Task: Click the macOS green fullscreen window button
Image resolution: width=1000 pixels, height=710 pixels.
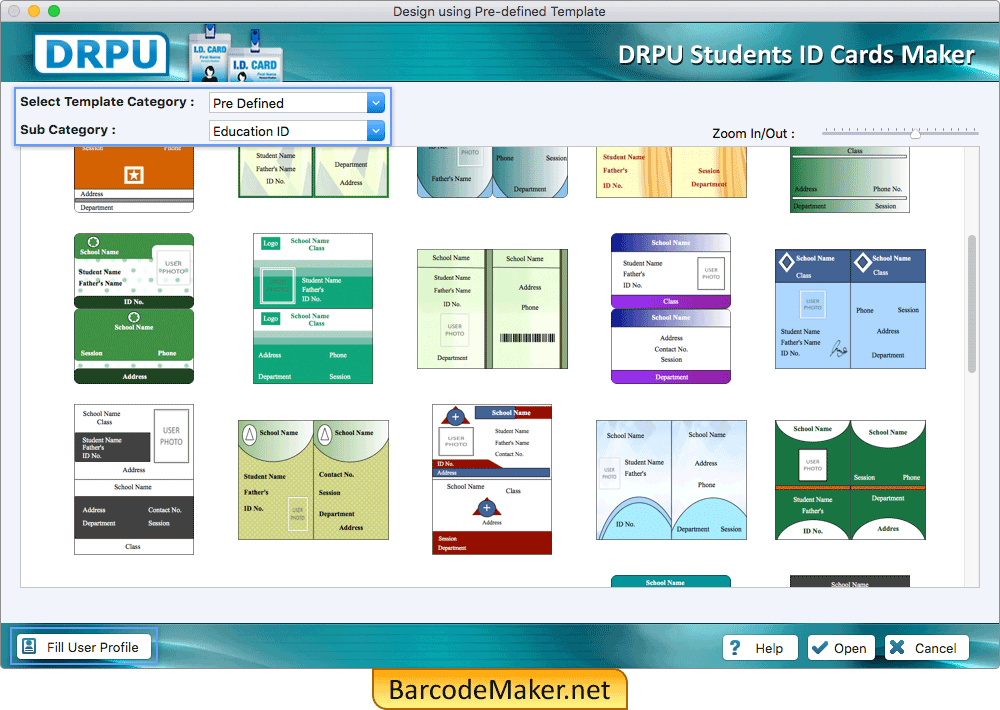Action: (x=54, y=11)
